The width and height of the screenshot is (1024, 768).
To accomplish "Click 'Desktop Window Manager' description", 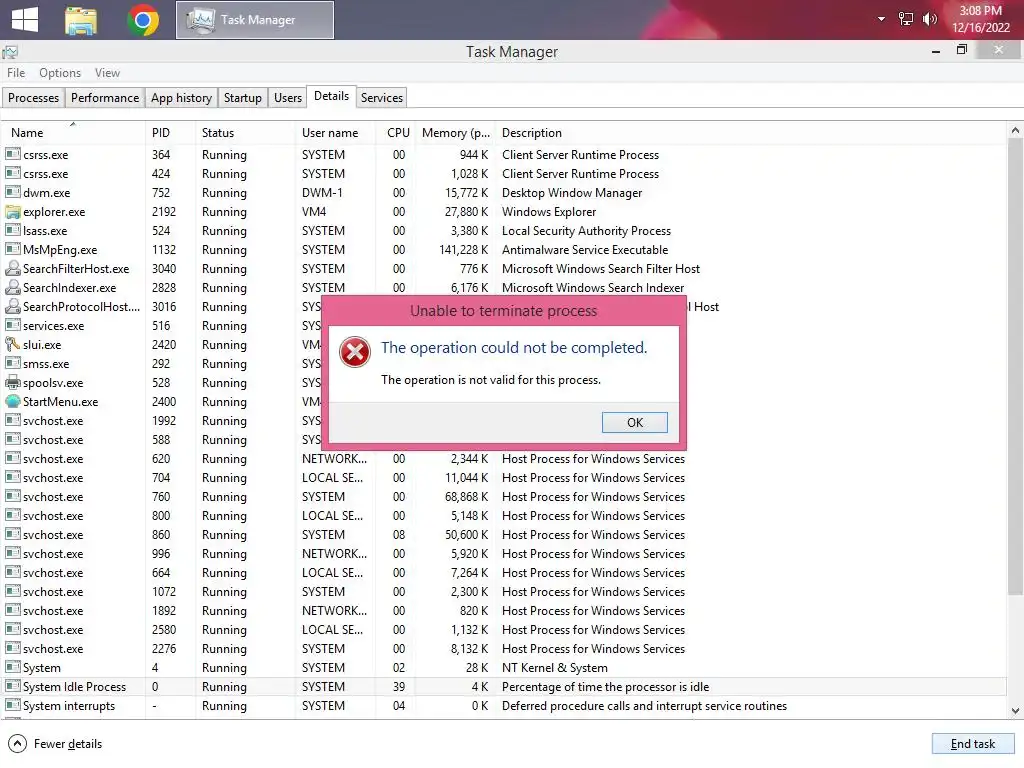I will (571, 193).
